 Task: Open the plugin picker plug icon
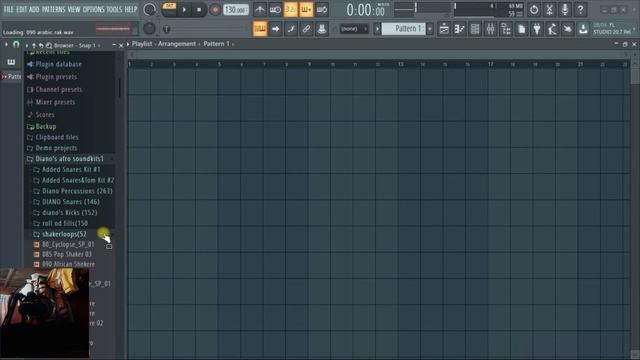click(x=537, y=29)
